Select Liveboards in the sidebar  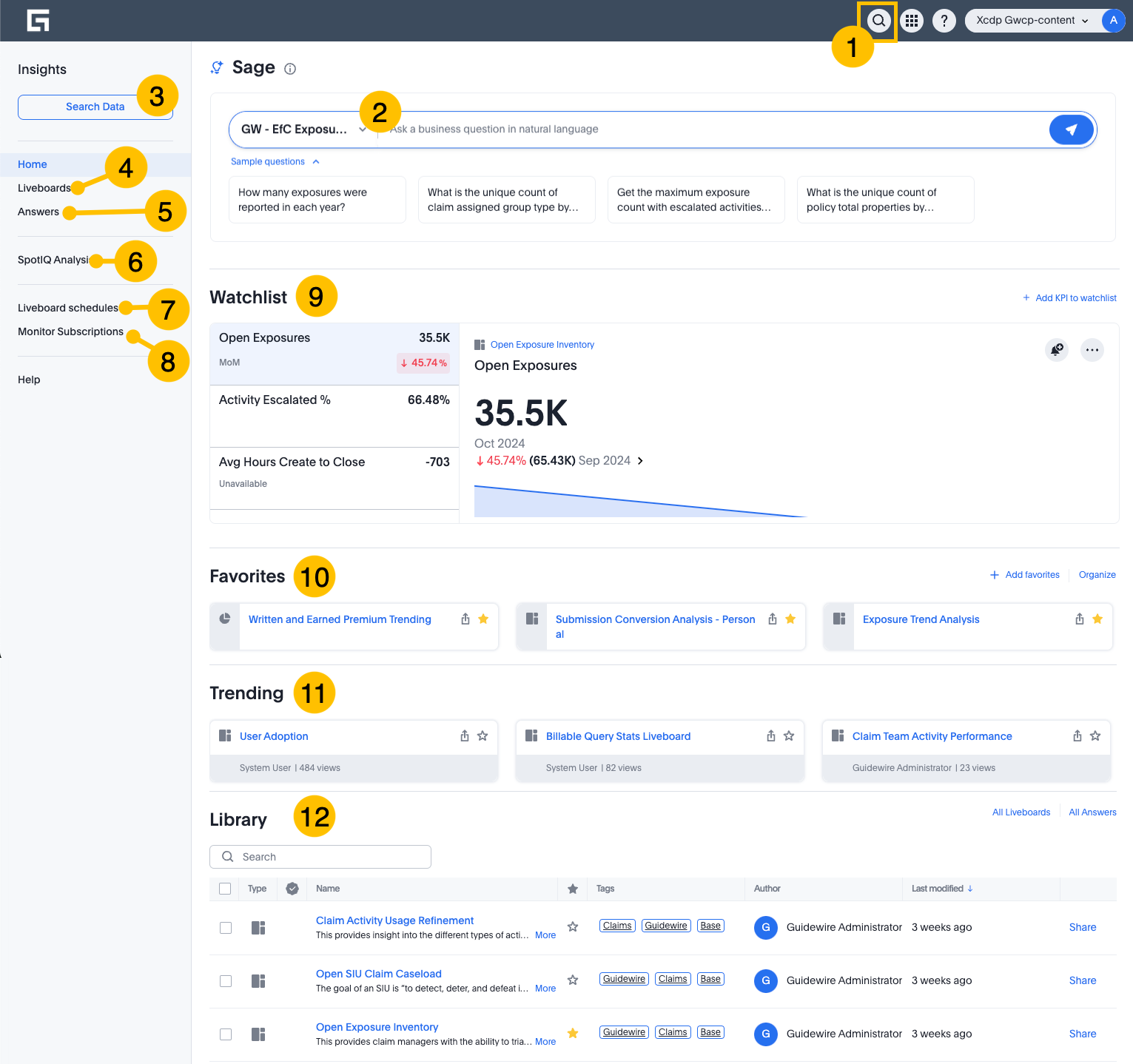[44, 187]
